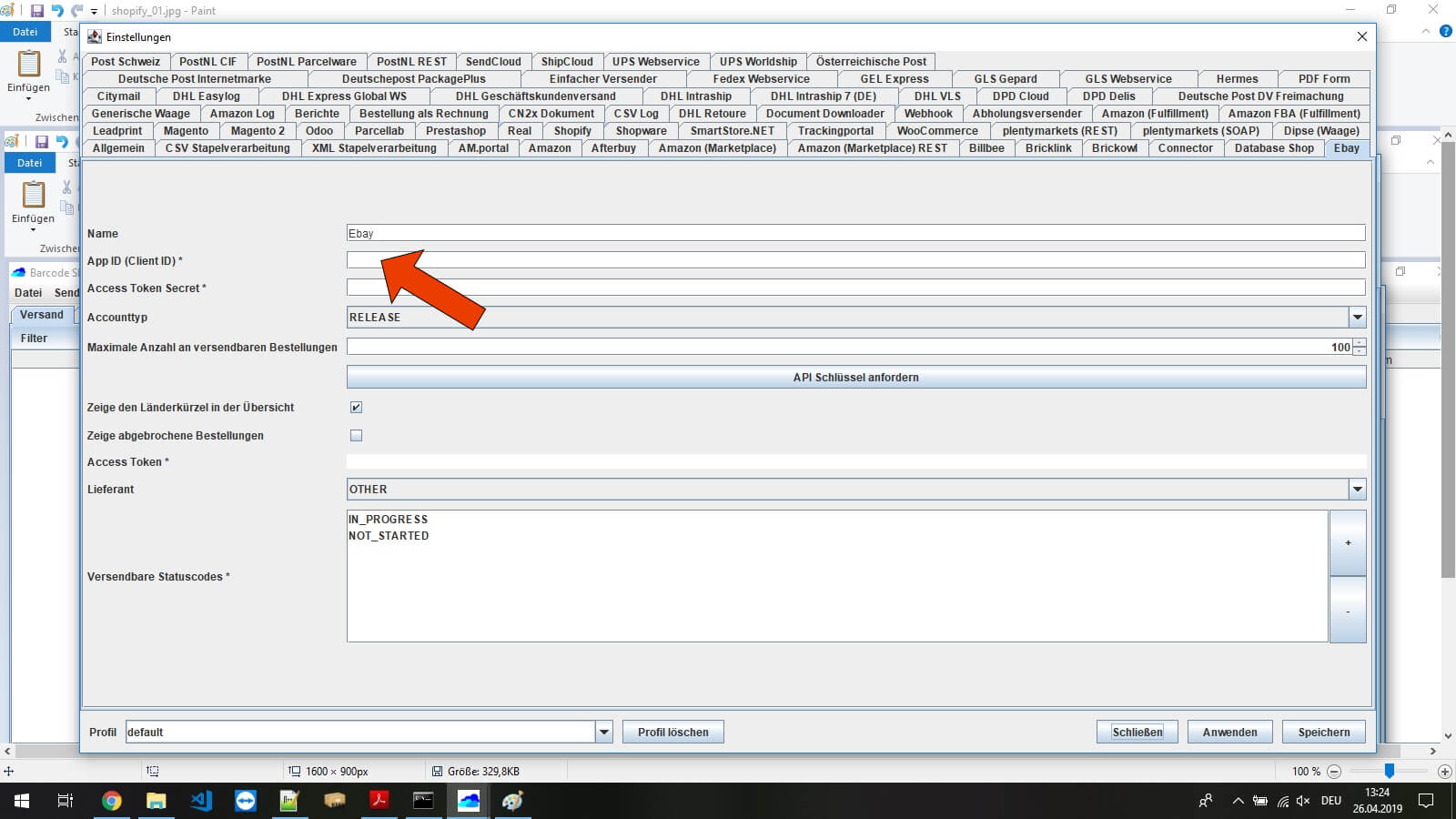Click Paint zoom in plus button

(x=1444, y=771)
